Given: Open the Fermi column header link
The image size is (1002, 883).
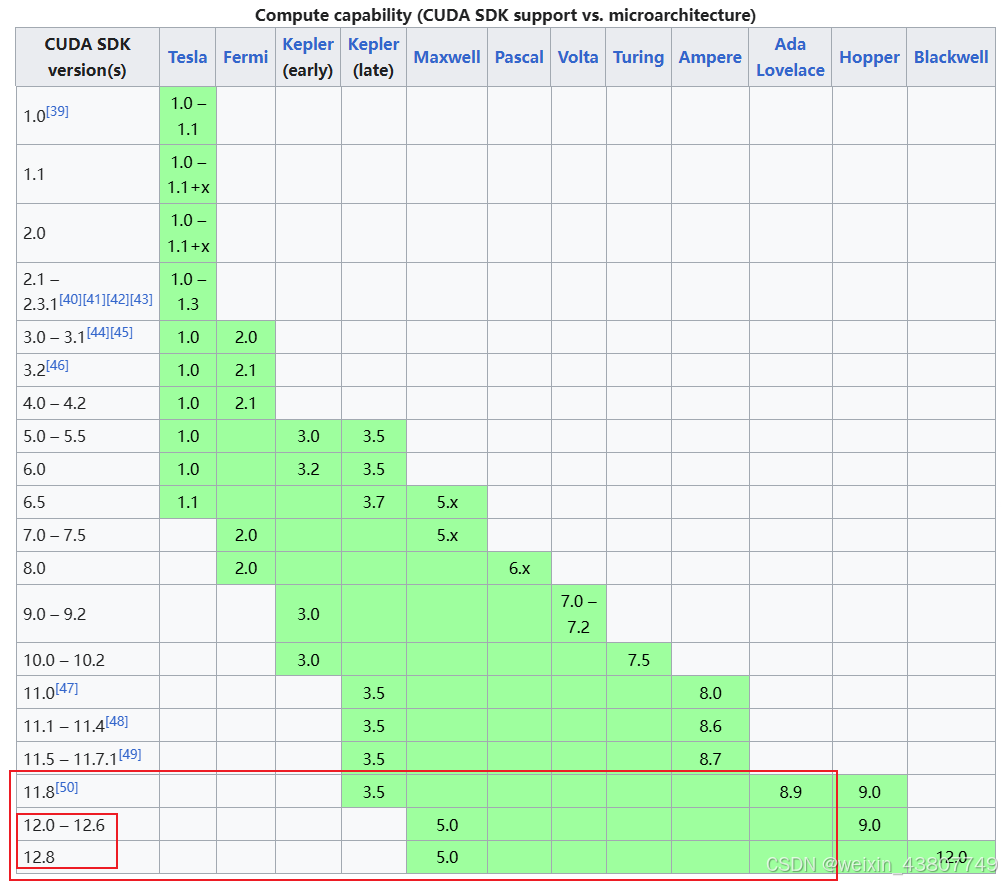Looking at the screenshot, I should click(x=245, y=58).
